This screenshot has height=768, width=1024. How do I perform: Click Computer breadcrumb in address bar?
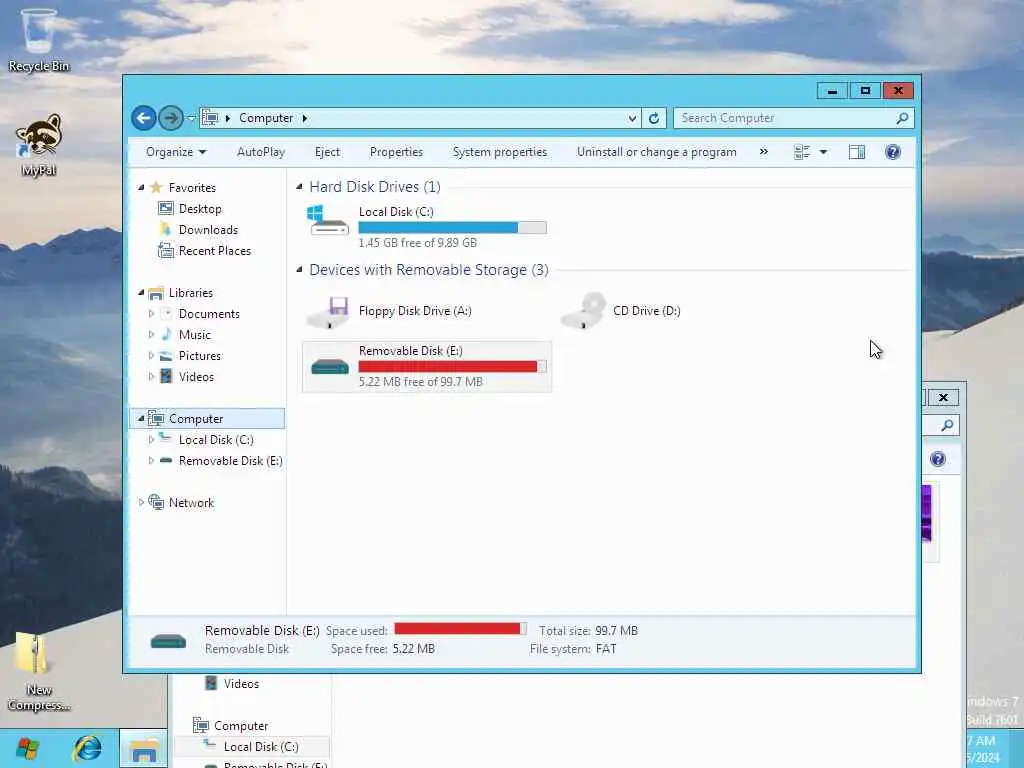[x=266, y=118]
